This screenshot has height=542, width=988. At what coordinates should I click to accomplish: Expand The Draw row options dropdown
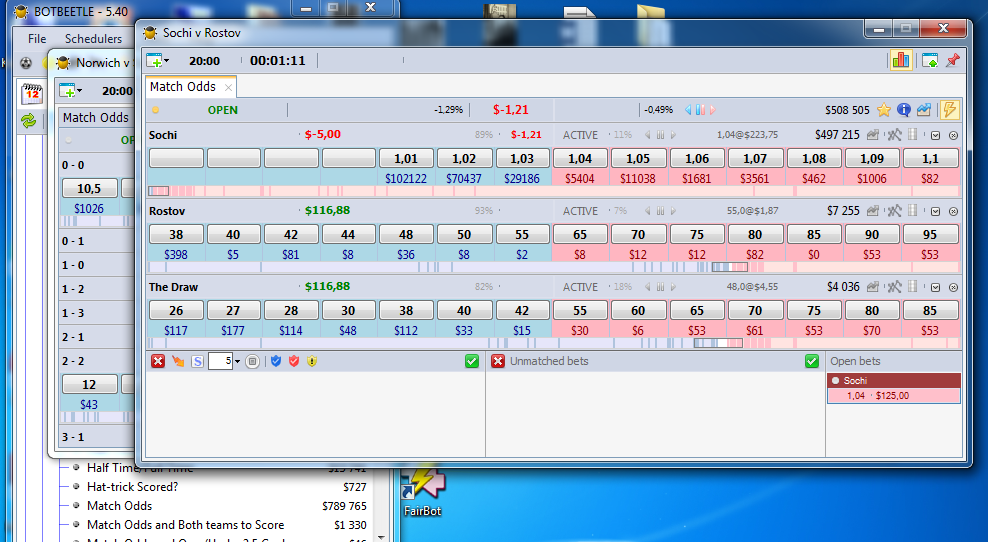(x=936, y=287)
